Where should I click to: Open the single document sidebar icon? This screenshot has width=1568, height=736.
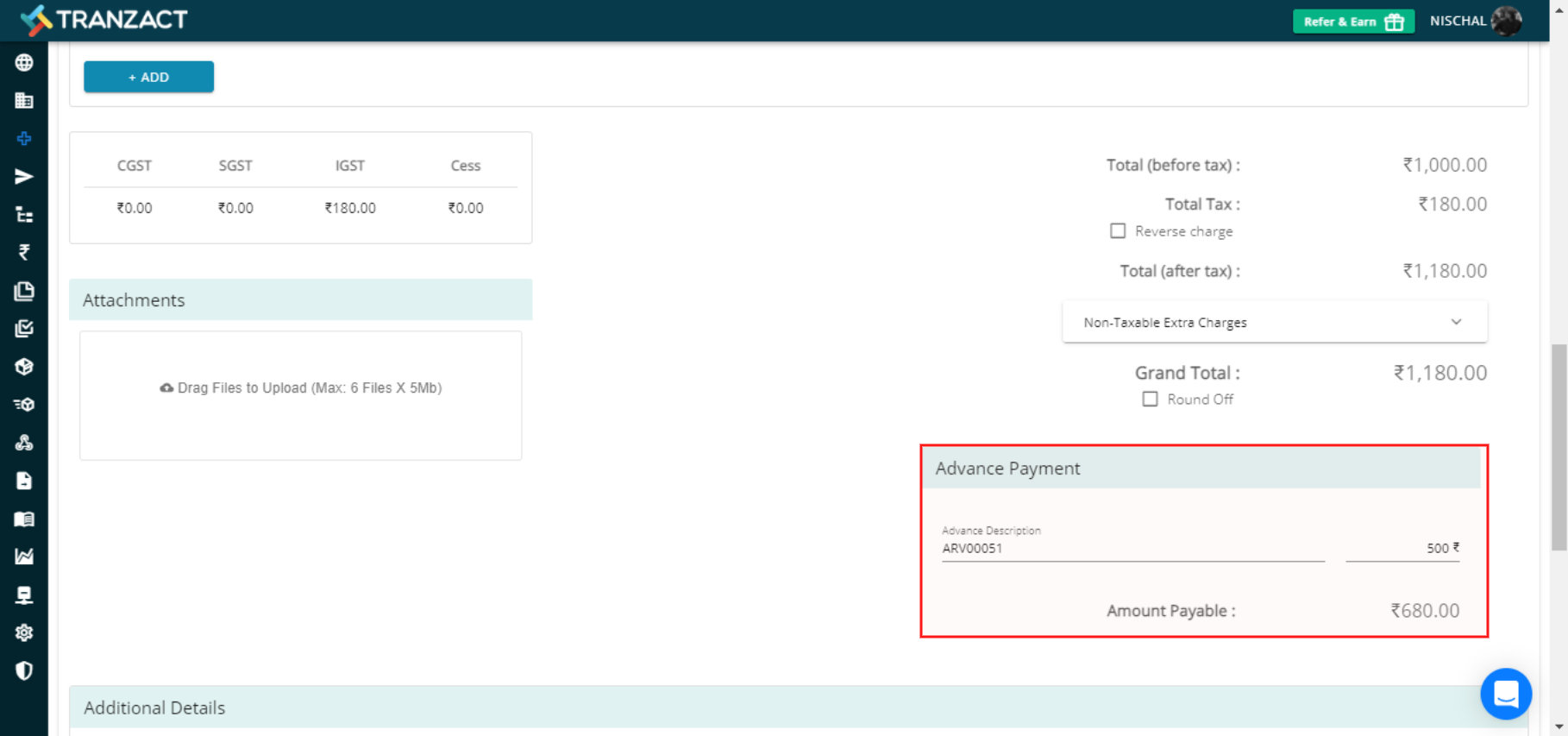point(24,481)
